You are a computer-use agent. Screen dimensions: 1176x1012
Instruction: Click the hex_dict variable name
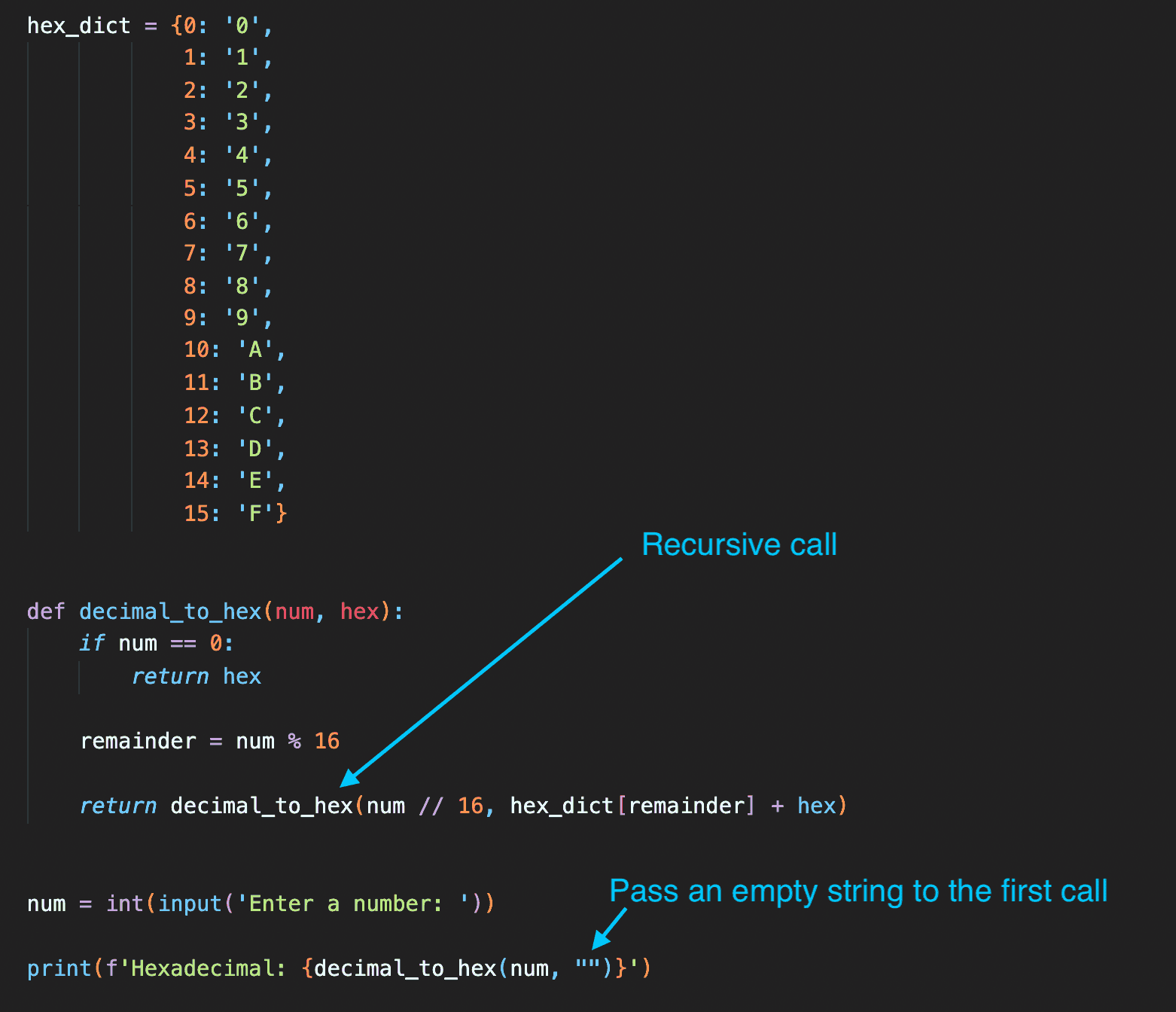coord(78,25)
